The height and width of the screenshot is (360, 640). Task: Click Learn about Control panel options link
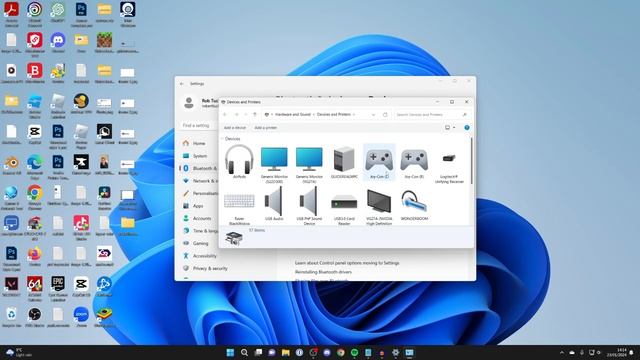coord(347,263)
